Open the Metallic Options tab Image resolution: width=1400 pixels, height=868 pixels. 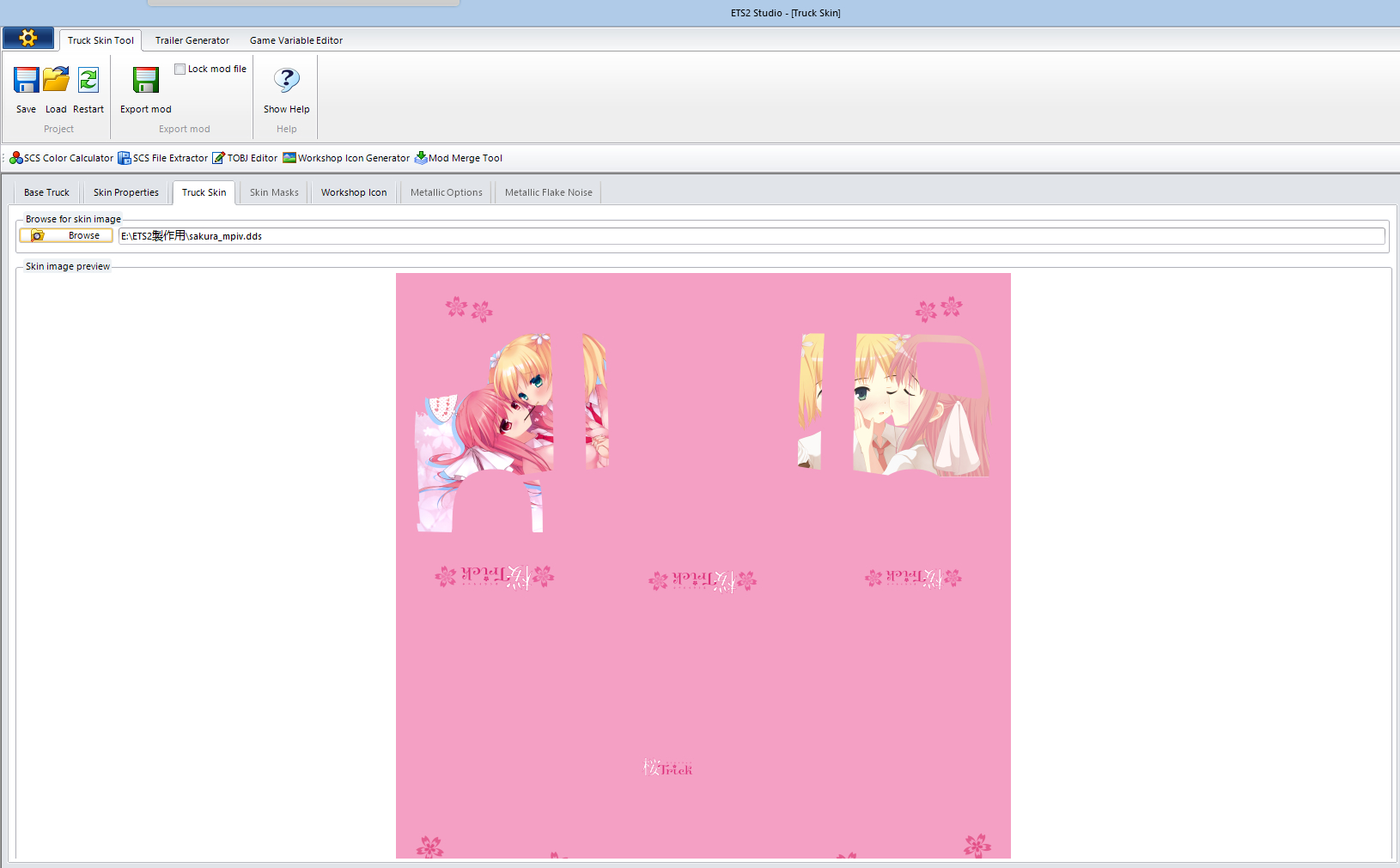pos(447,192)
